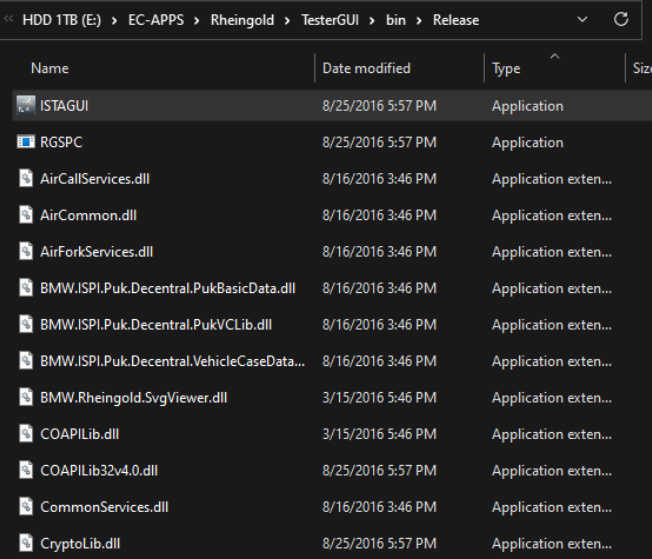Click the CryptoLib.dll file icon
Screen dimensions: 652x559
pyautogui.click(x=26, y=544)
